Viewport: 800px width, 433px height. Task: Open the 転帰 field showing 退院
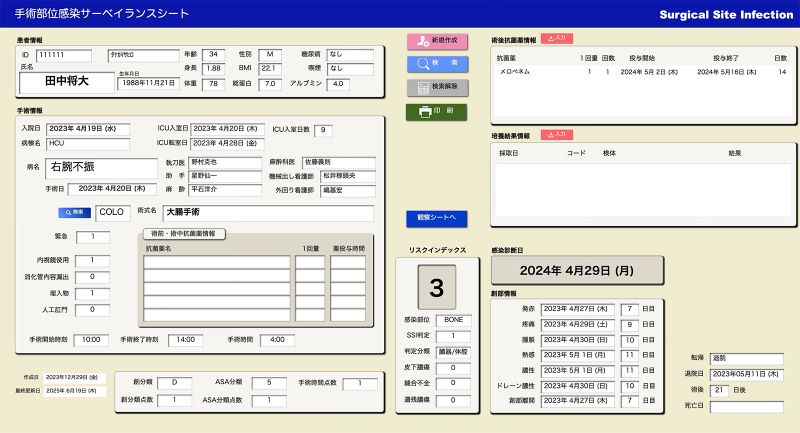(746, 356)
